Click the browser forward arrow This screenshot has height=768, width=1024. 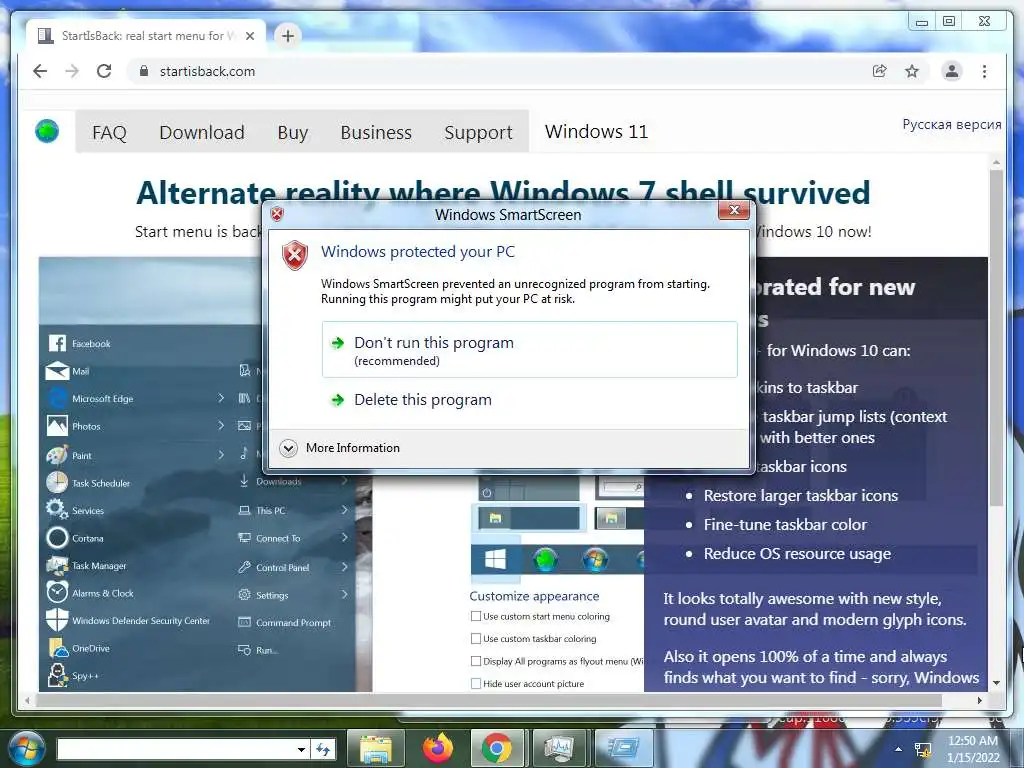coord(72,71)
